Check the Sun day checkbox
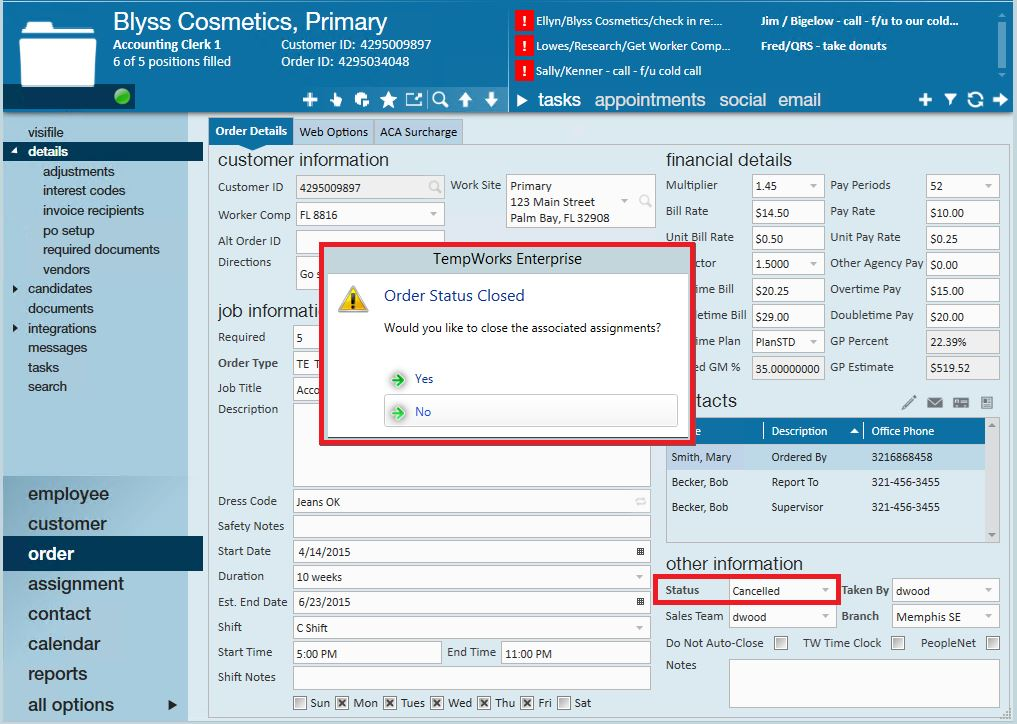The width and height of the screenshot is (1017, 724). coord(300,703)
